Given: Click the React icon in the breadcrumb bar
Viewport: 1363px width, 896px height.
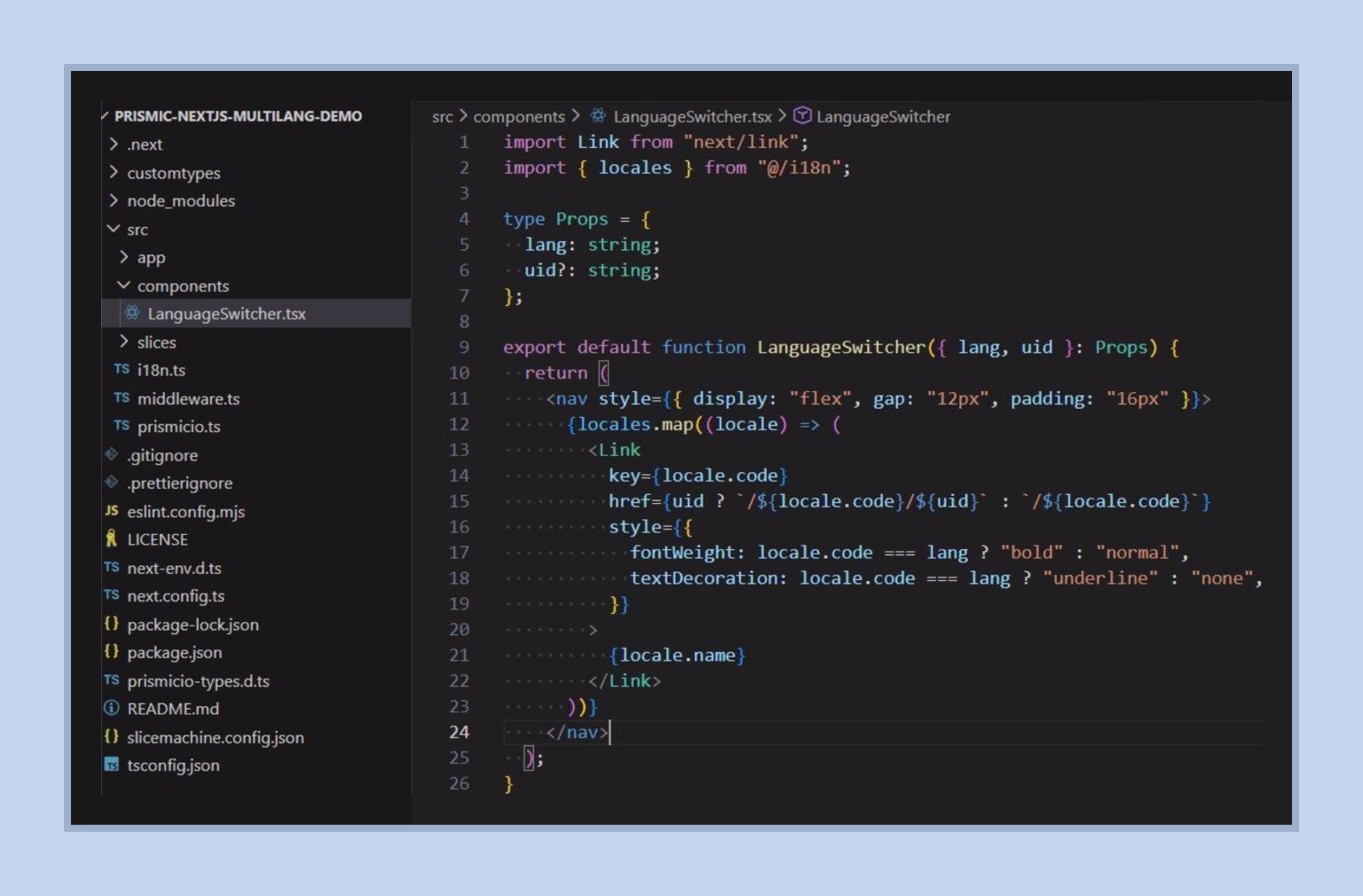Looking at the screenshot, I should pyautogui.click(x=599, y=115).
